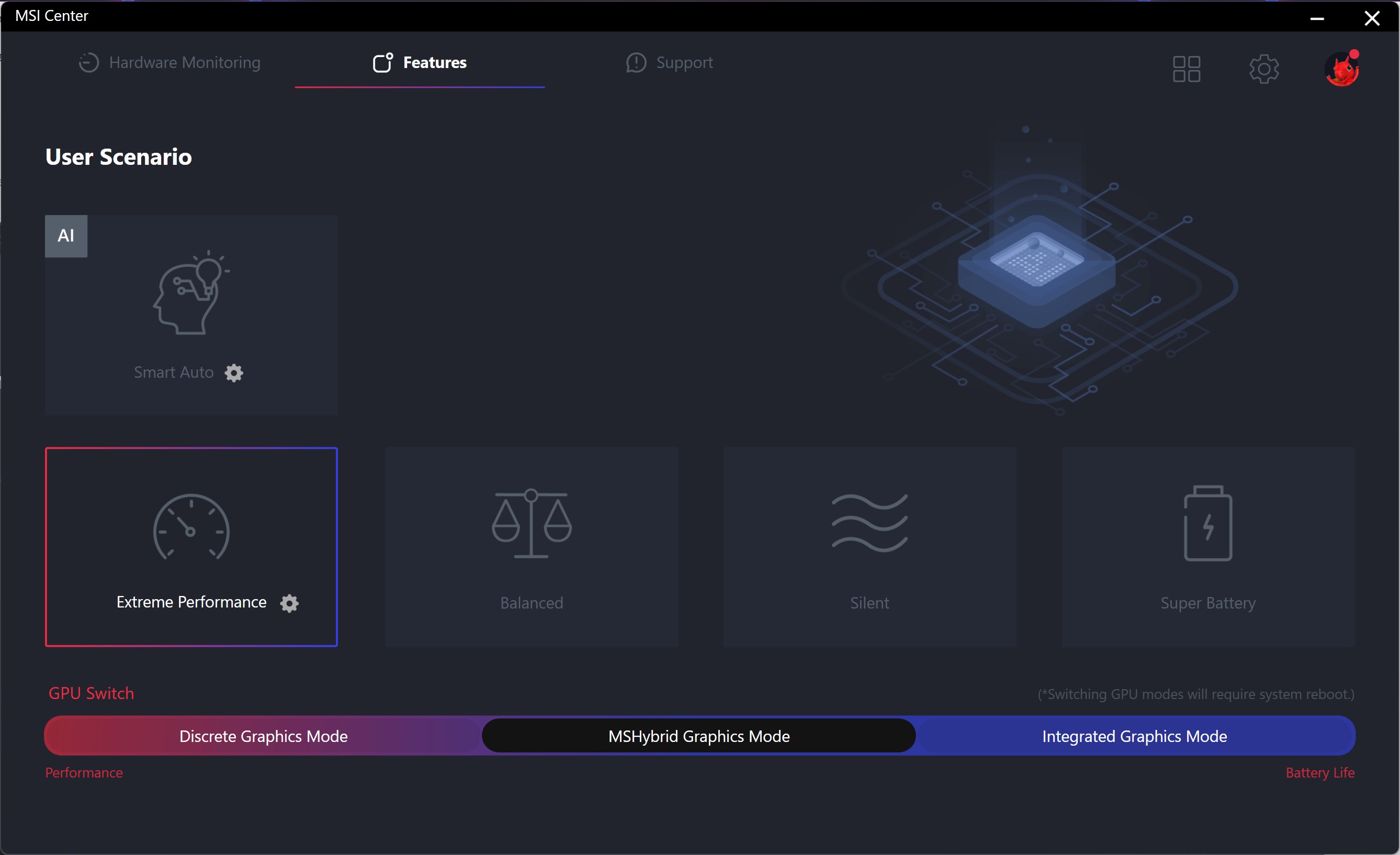Open MSI Center settings gear
Screen dimensions: 1400x855
(1263, 69)
